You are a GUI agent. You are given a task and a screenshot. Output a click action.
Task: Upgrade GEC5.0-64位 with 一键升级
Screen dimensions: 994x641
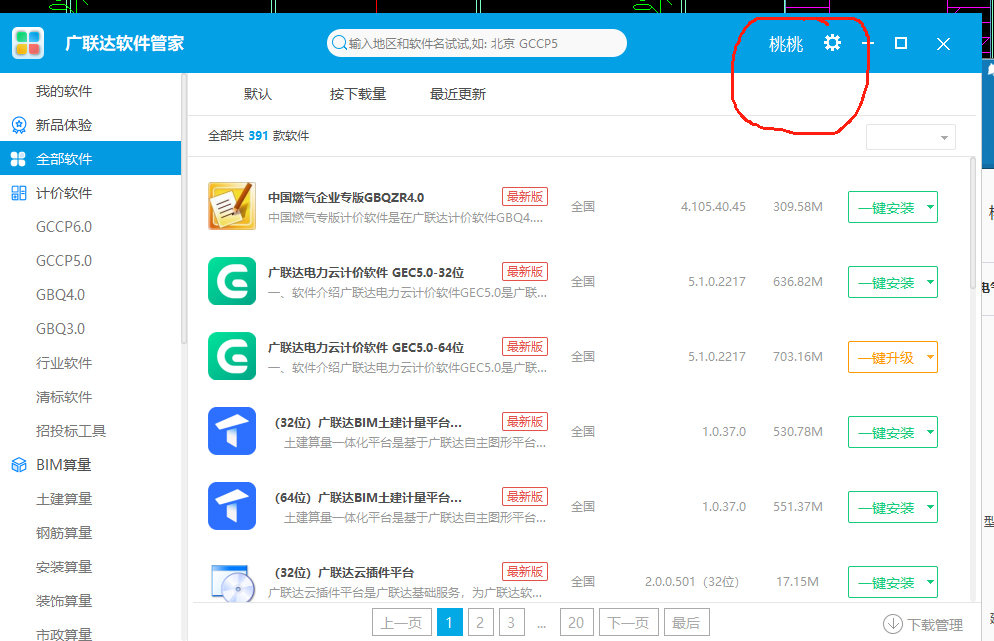point(886,357)
